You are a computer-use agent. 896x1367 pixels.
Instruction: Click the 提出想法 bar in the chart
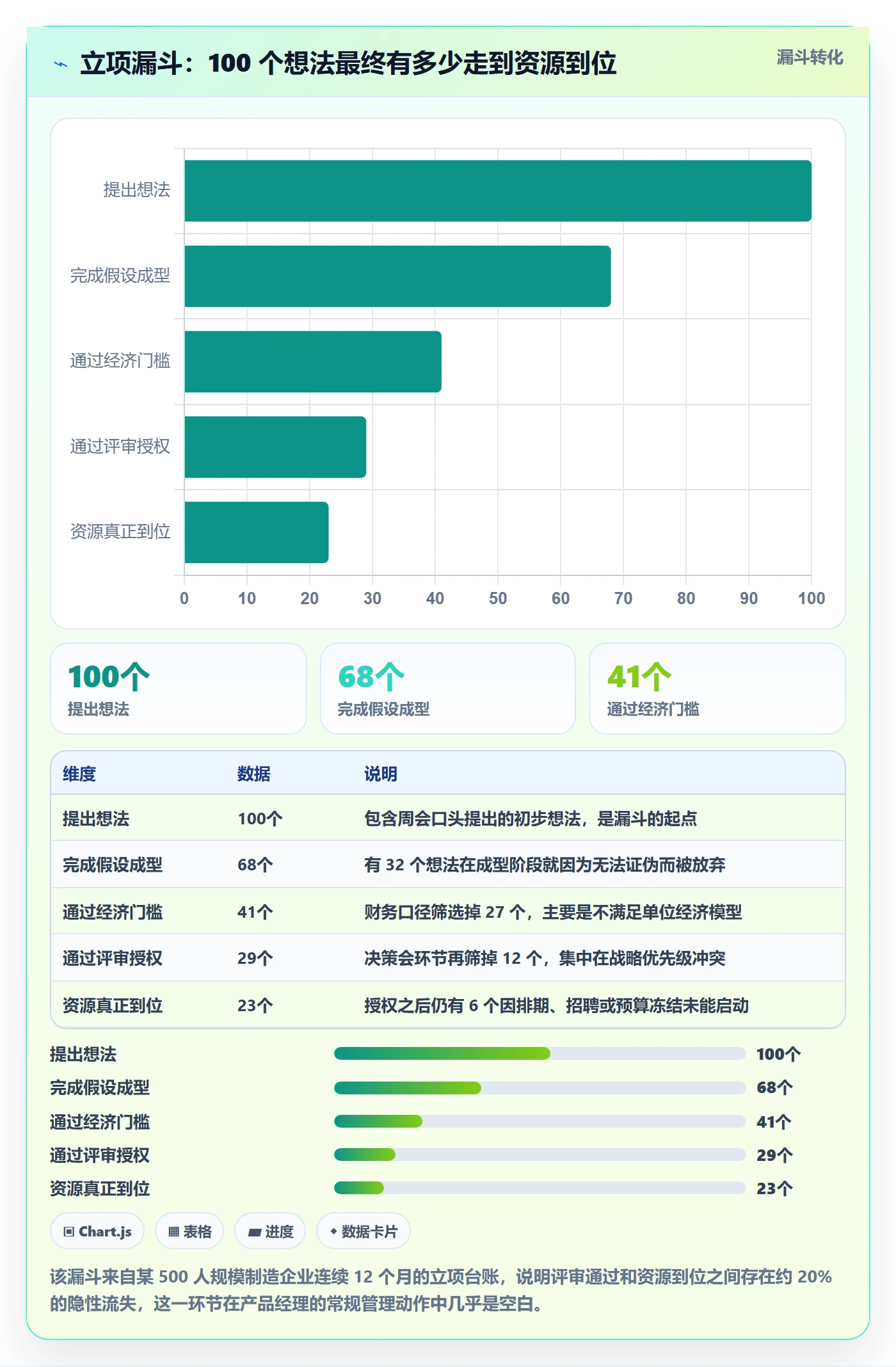click(498, 191)
